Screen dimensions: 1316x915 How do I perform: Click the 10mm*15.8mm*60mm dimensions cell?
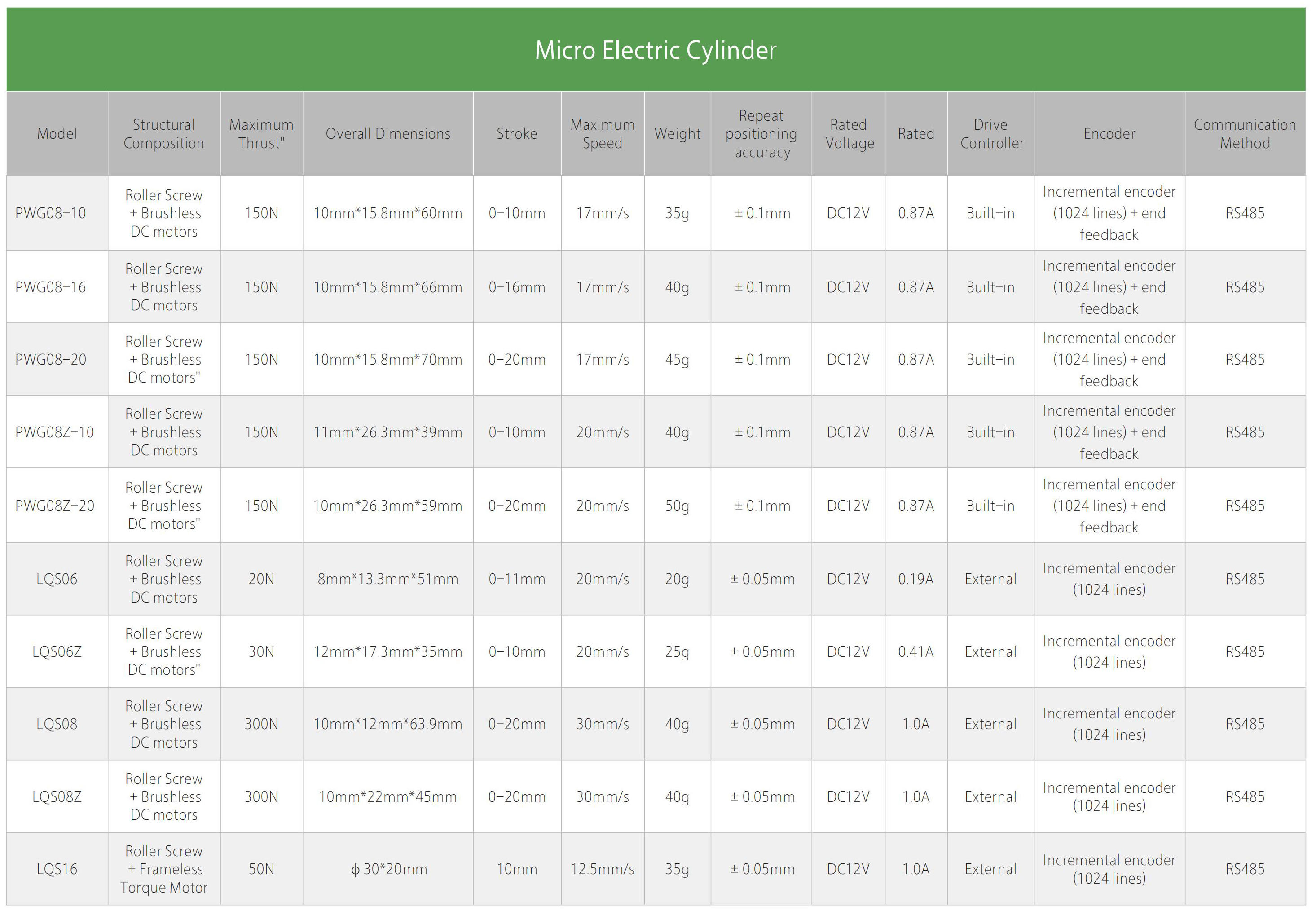(x=388, y=213)
